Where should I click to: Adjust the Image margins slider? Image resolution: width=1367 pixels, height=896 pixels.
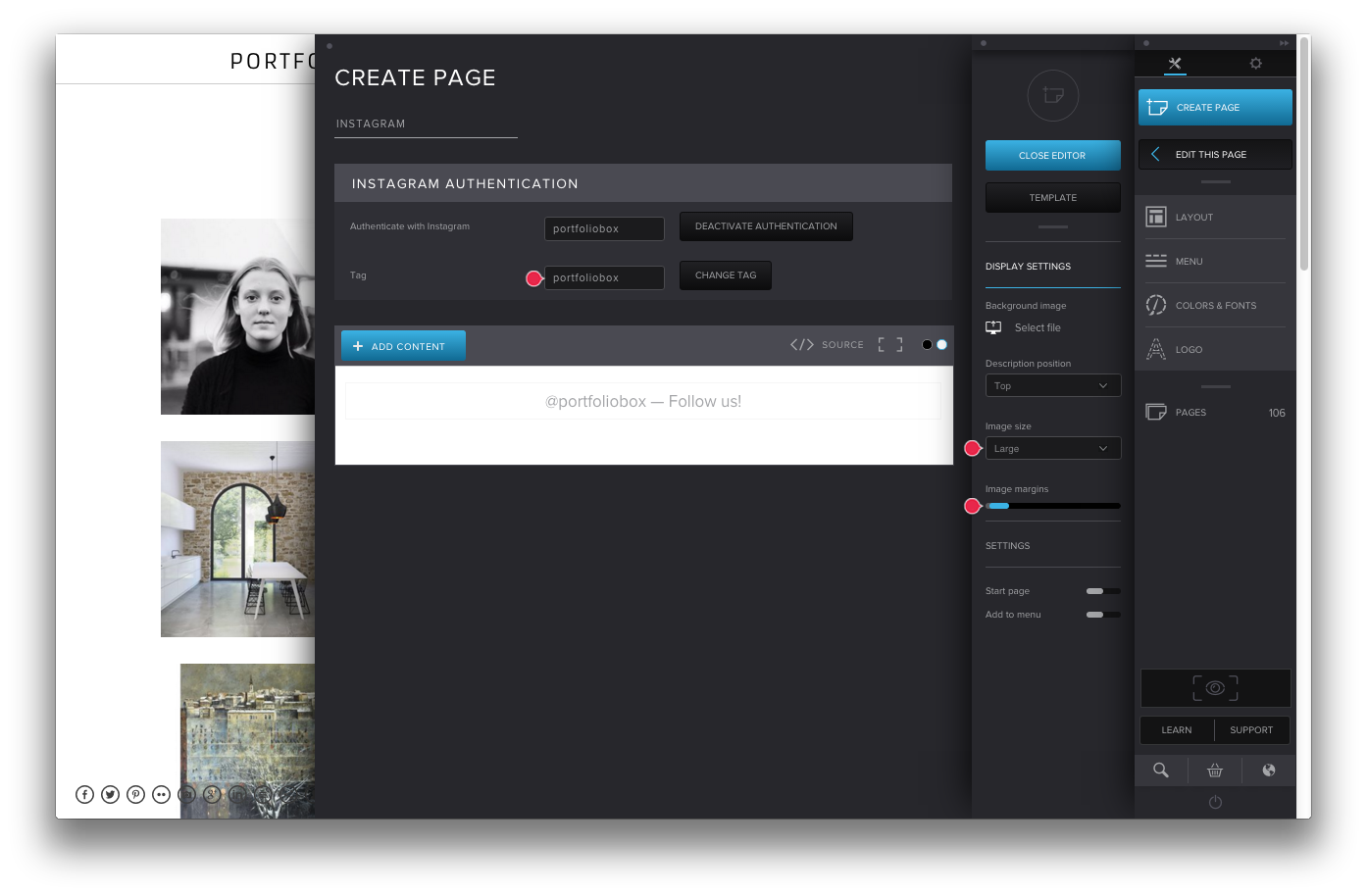point(1052,506)
